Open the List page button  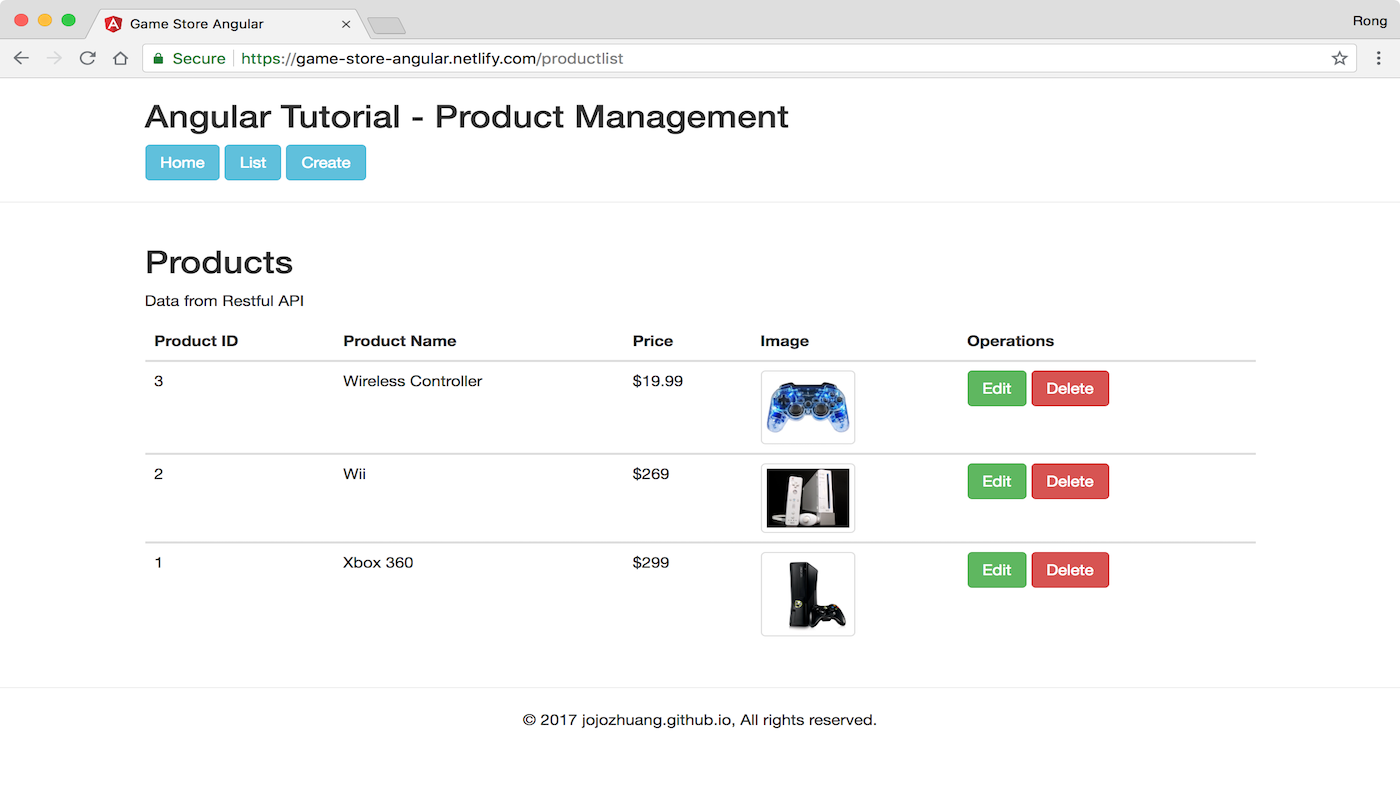[x=253, y=162]
